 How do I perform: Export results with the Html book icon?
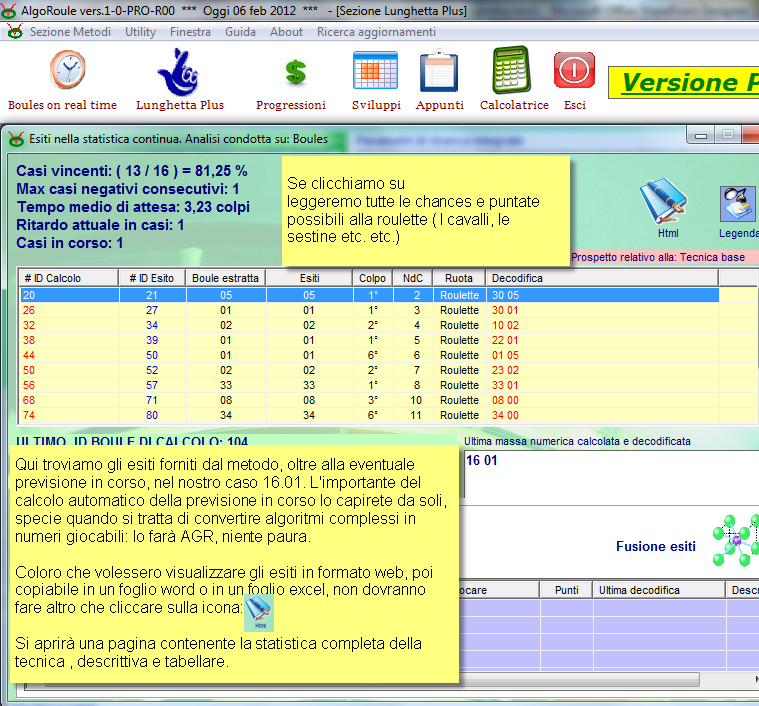pos(665,200)
